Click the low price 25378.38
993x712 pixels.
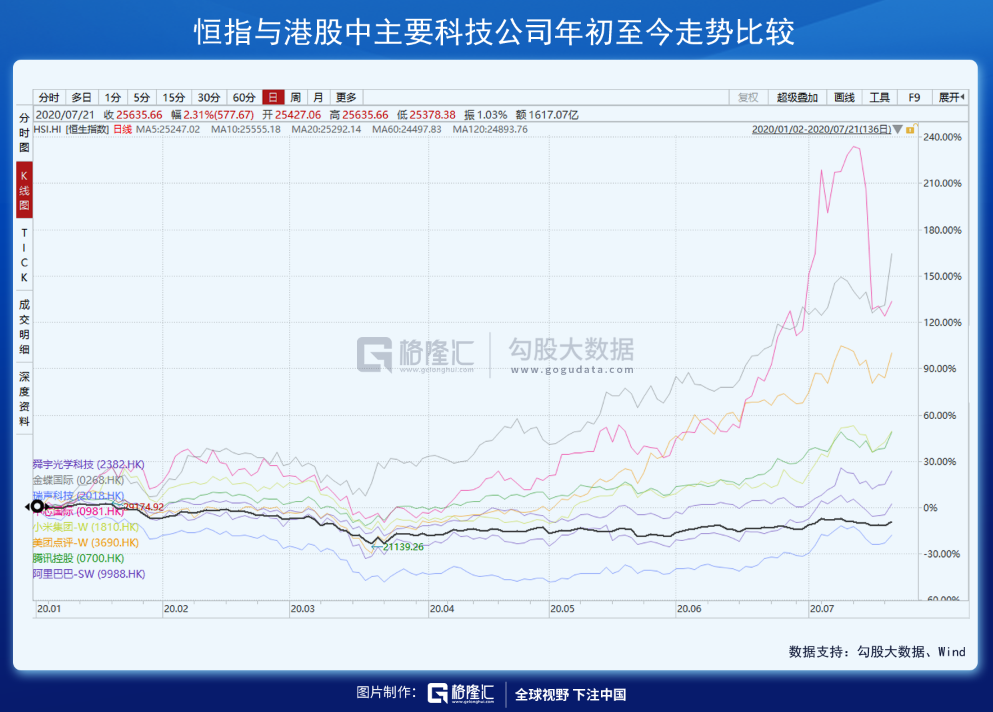pos(433,115)
